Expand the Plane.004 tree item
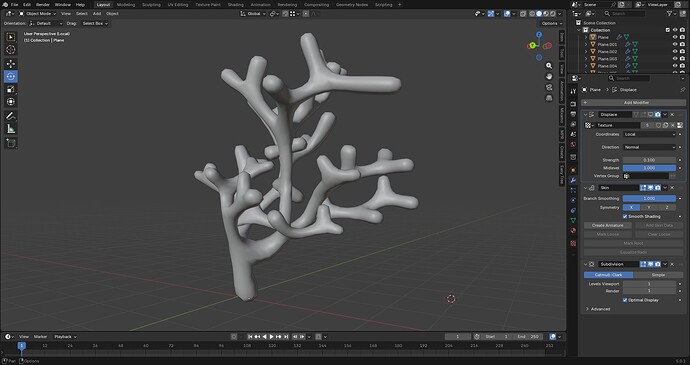Screen dimensions: 690x365 coord(586,66)
